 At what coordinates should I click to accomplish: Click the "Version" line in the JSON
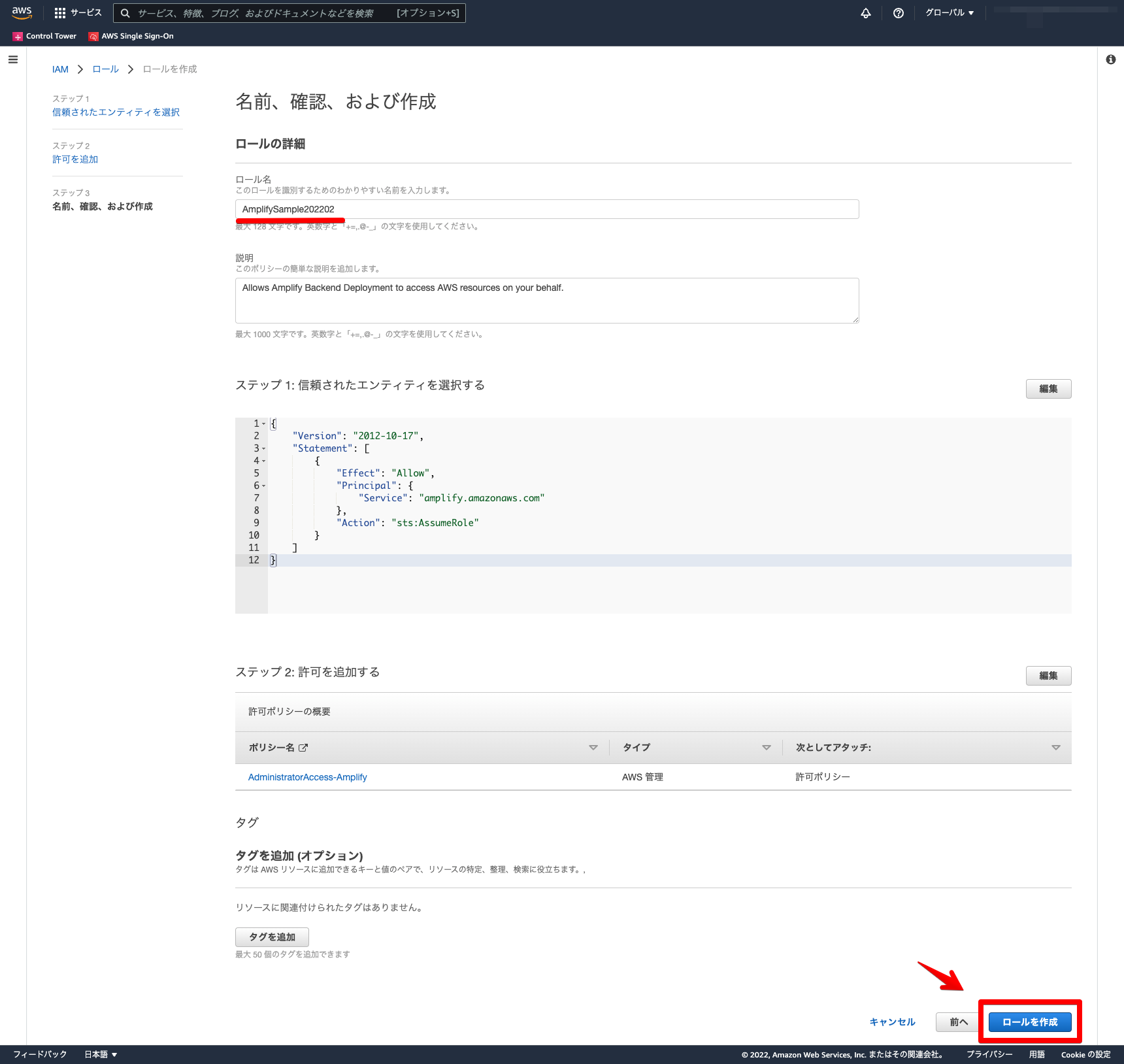358,436
